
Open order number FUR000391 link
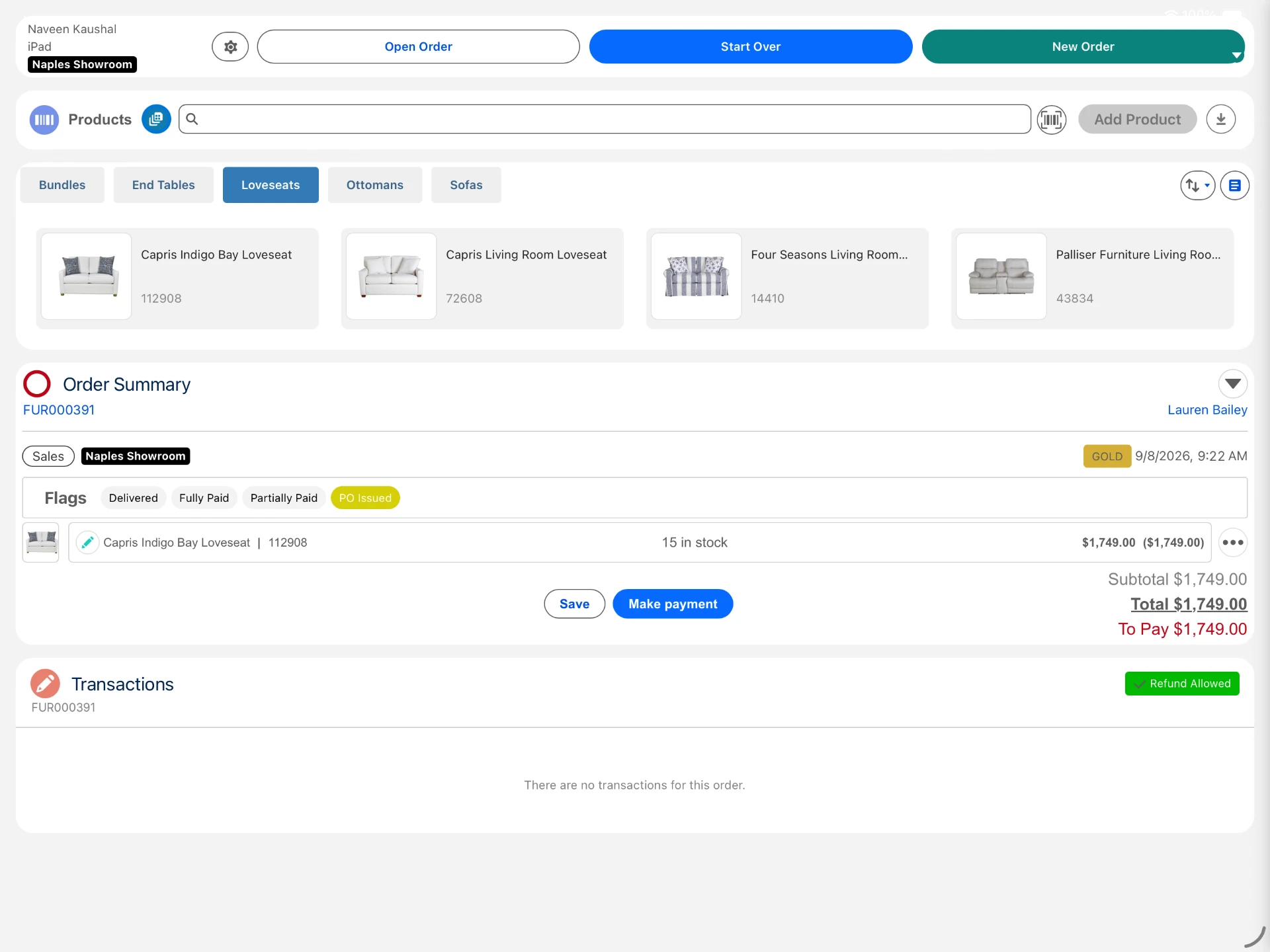[59, 410]
